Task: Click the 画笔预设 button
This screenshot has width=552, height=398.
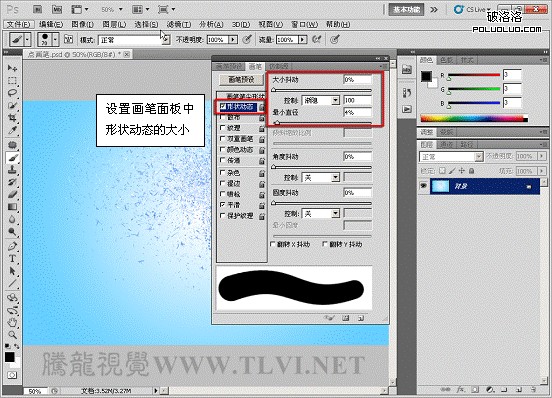Action: pos(242,80)
